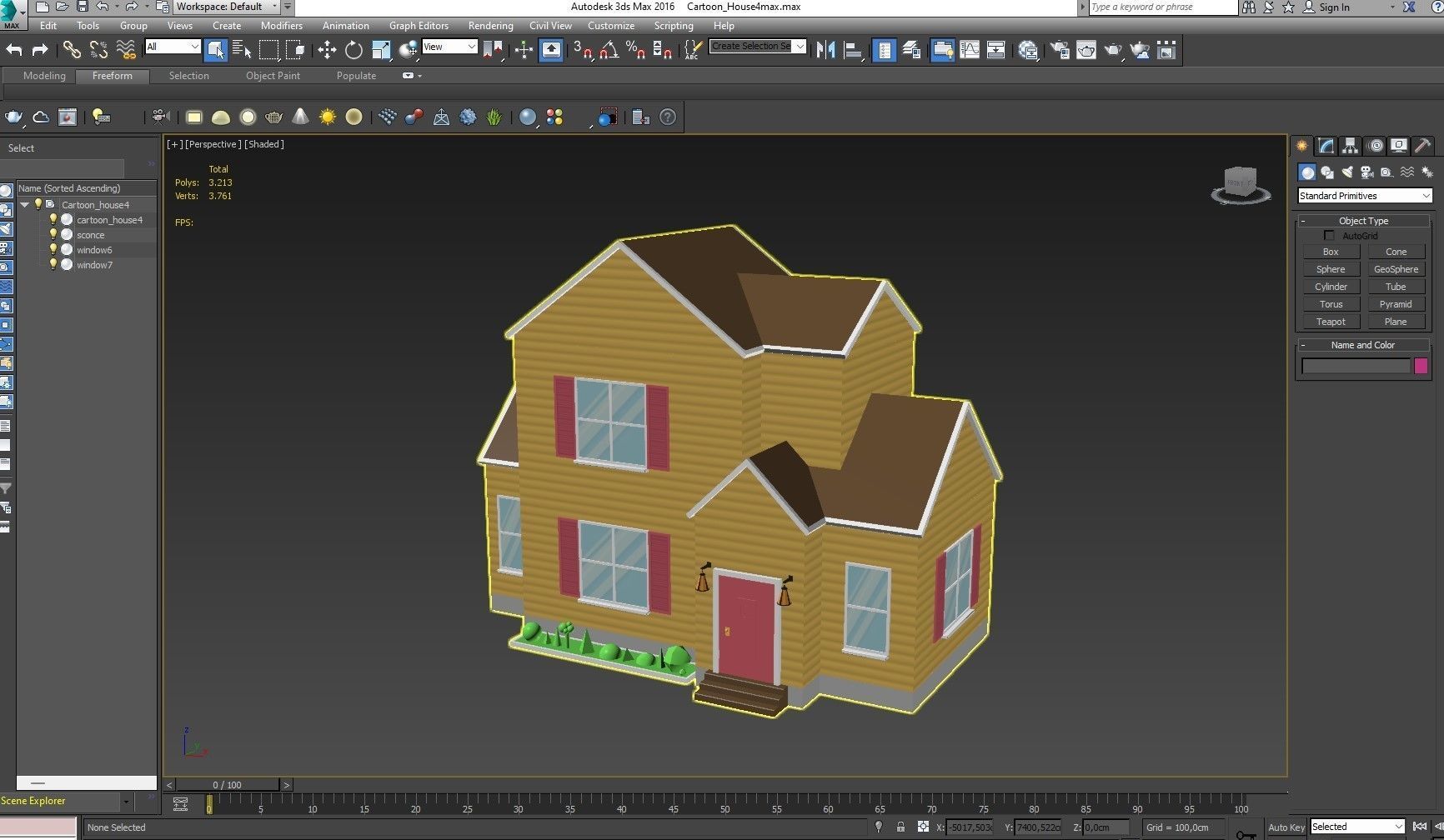The width and height of the screenshot is (1444, 840).
Task: Switch to the Object Paint ribbon tab
Action: tap(273, 76)
